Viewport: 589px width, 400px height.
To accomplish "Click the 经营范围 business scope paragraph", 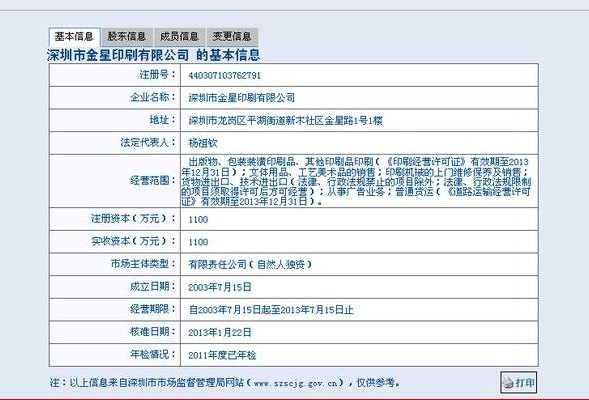I will tap(356, 181).
